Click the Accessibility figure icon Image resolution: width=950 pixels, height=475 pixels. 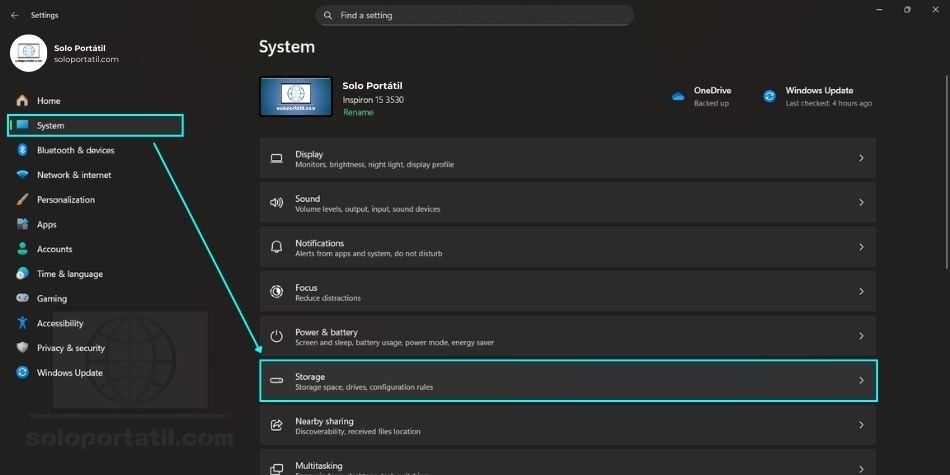pyautogui.click(x=22, y=323)
